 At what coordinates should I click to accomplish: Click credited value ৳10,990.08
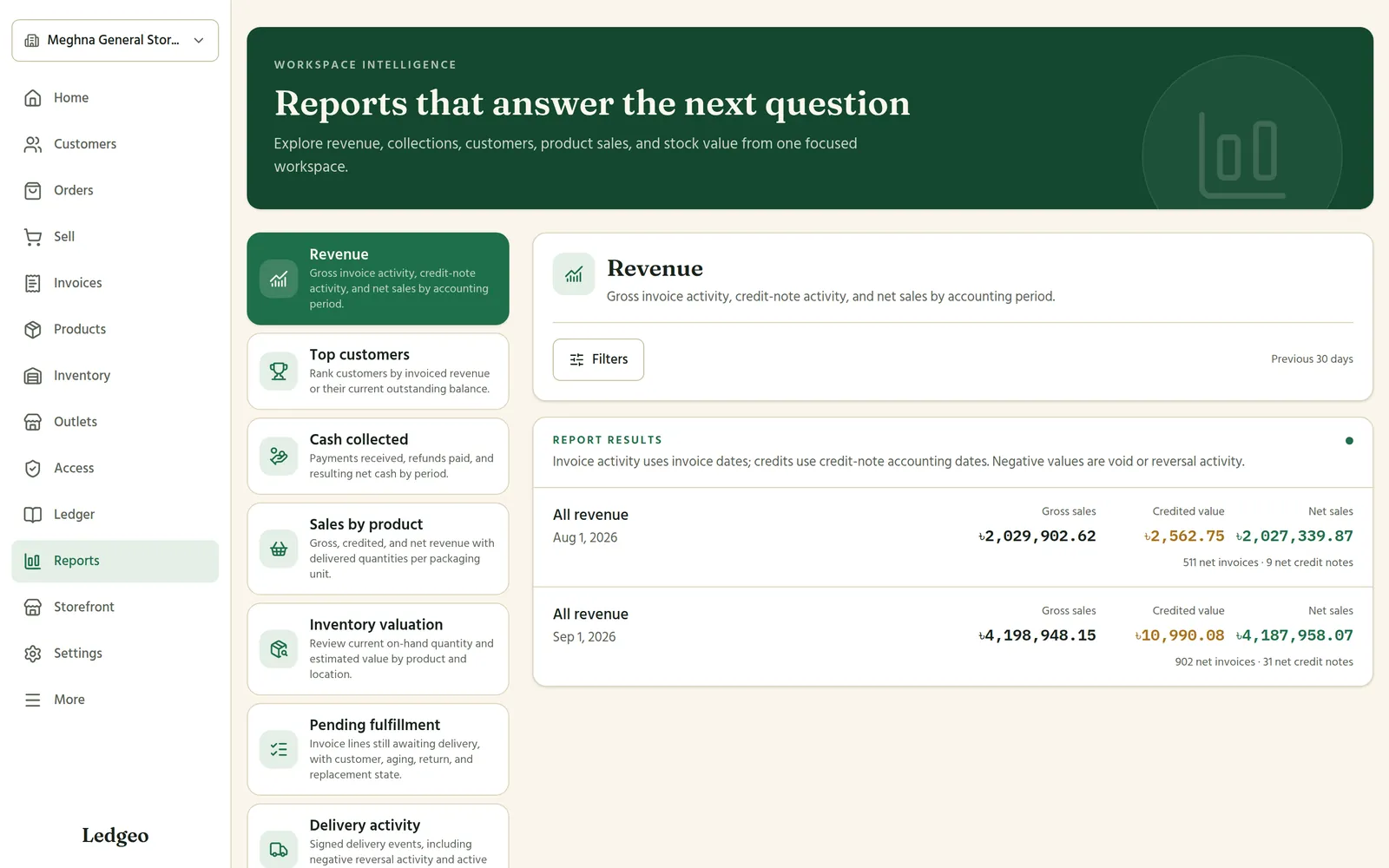point(1180,635)
